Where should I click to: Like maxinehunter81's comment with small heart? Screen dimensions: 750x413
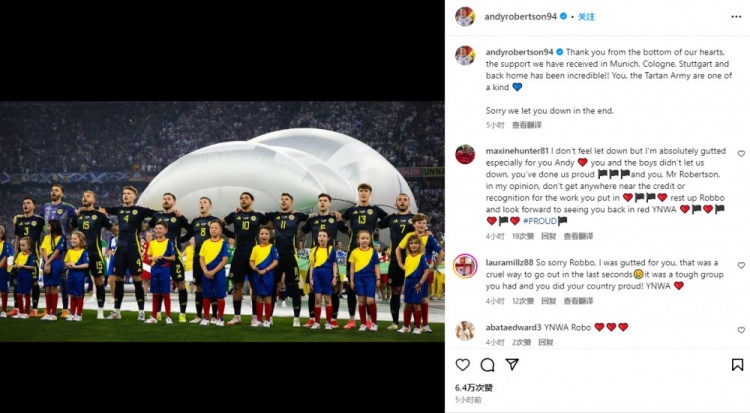tap(741, 154)
